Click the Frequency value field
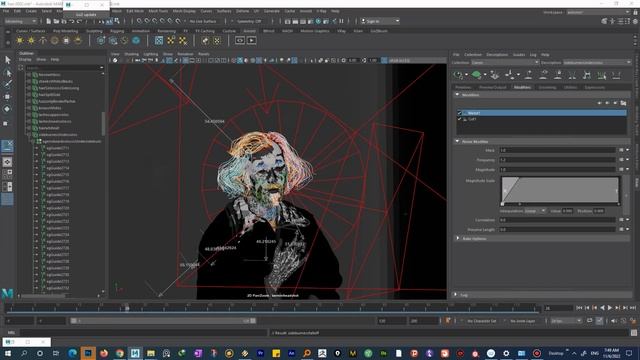Image resolution: width=640 pixels, height=360 pixels. [557, 160]
